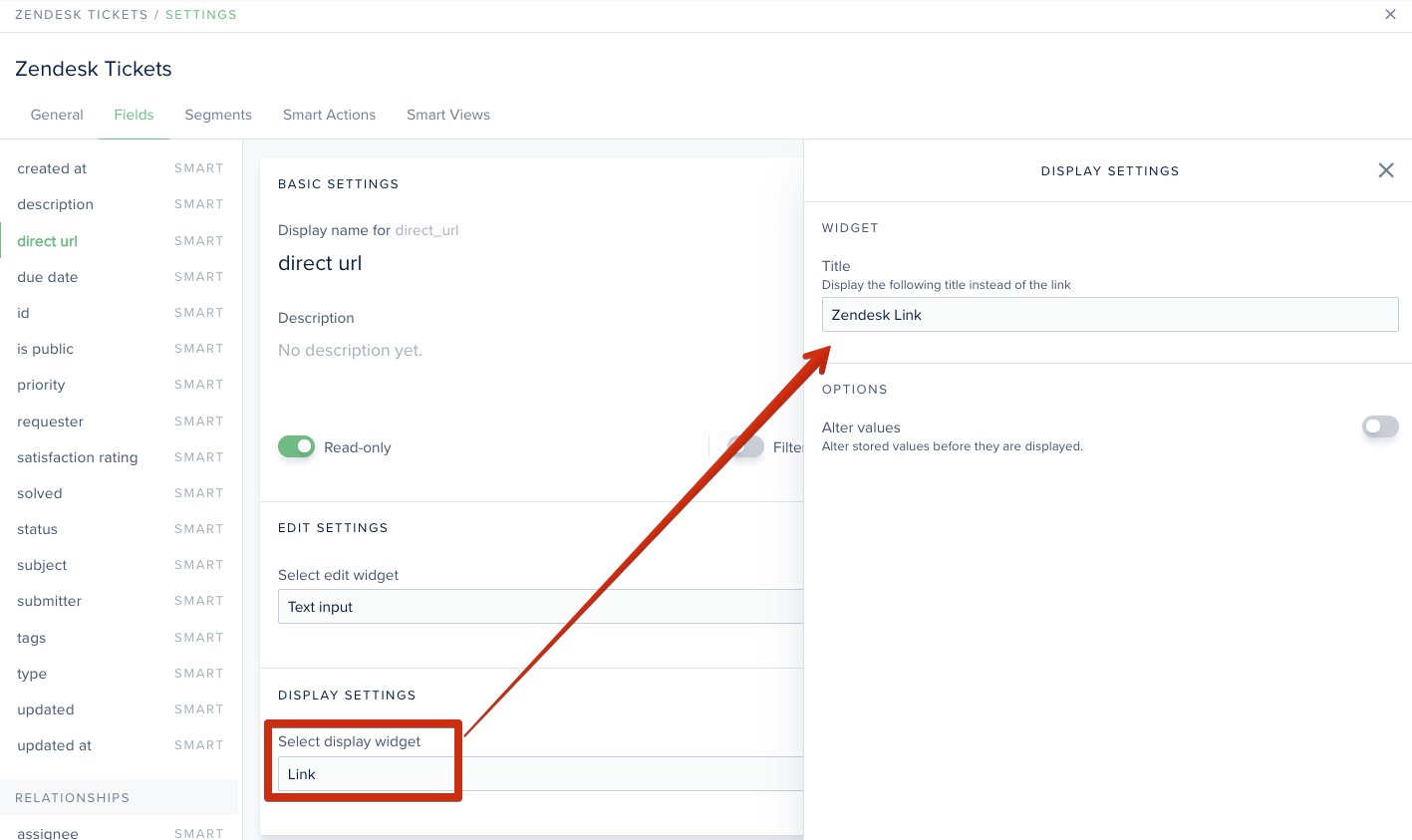Open the Smart Actions tab
The height and width of the screenshot is (840, 1412).
coord(329,115)
